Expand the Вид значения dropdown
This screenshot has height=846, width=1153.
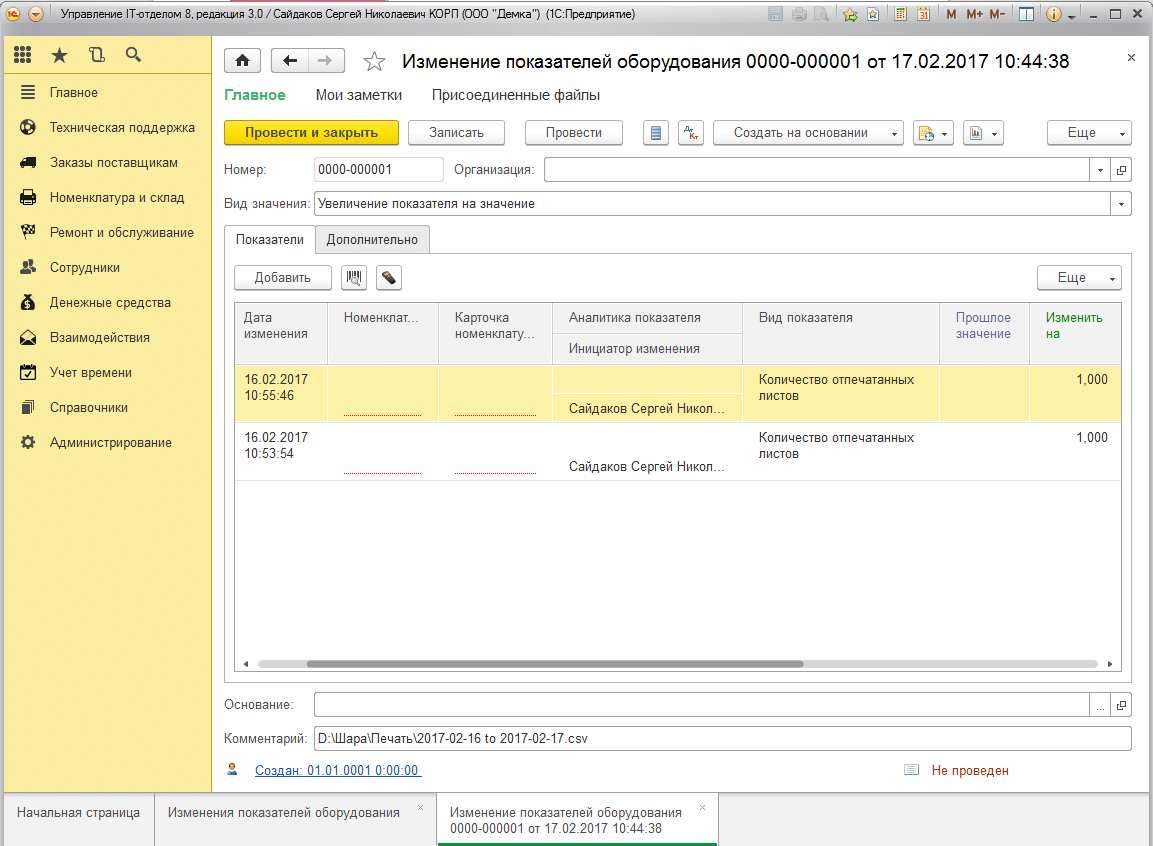pos(1121,204)
